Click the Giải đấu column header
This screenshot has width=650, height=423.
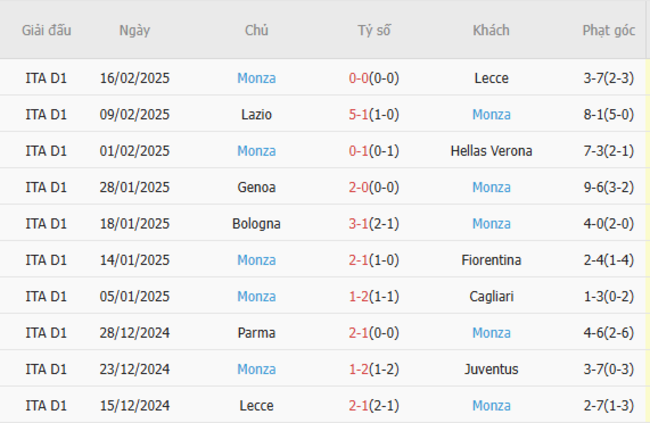[47, 30]
